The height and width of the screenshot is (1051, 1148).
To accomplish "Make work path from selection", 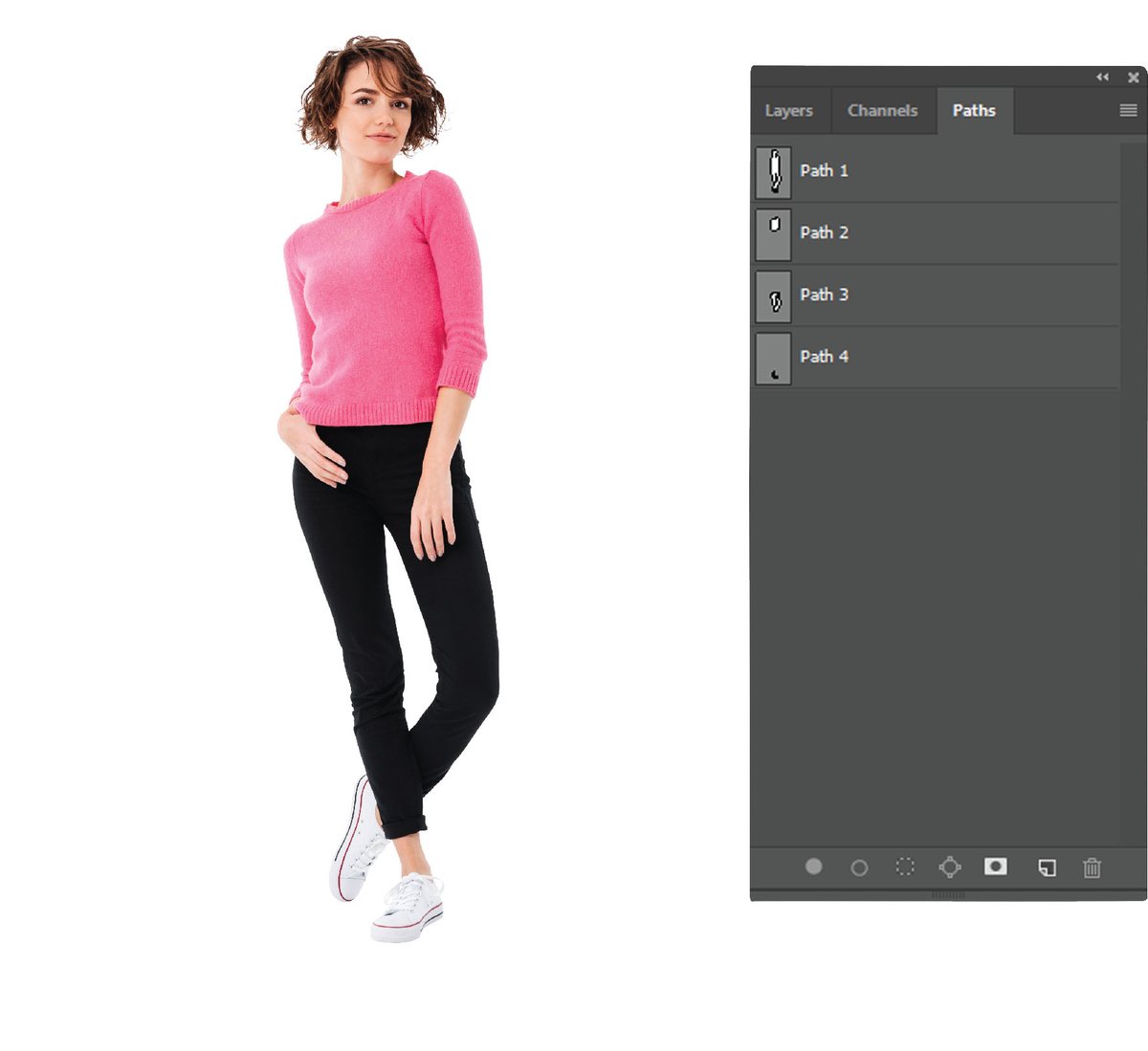I will pos(949,867).
